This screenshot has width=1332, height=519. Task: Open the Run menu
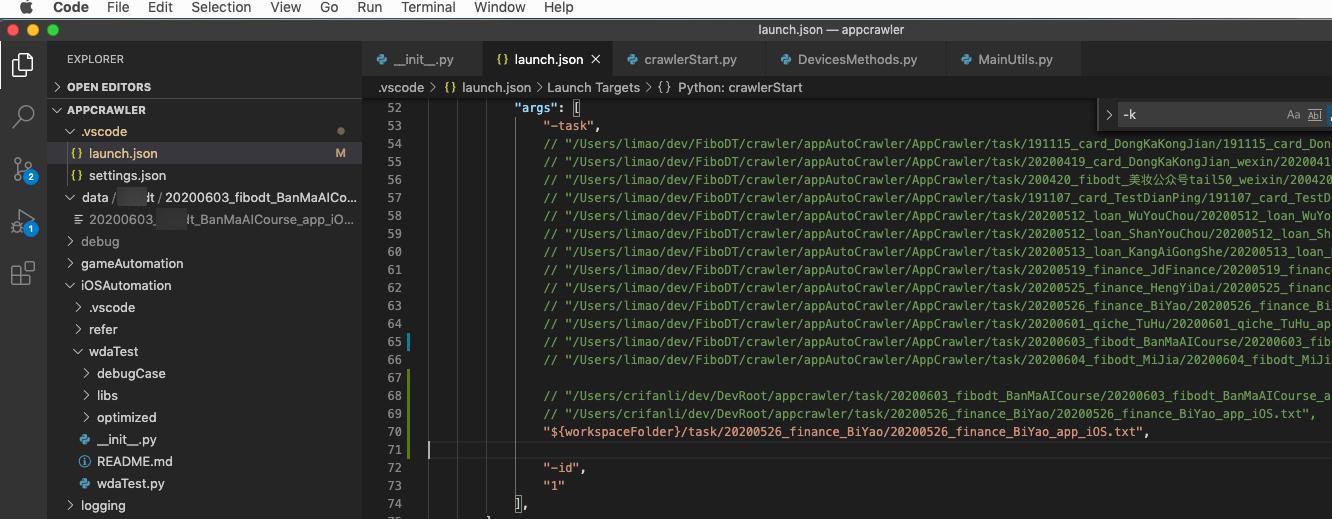[370, 7]
